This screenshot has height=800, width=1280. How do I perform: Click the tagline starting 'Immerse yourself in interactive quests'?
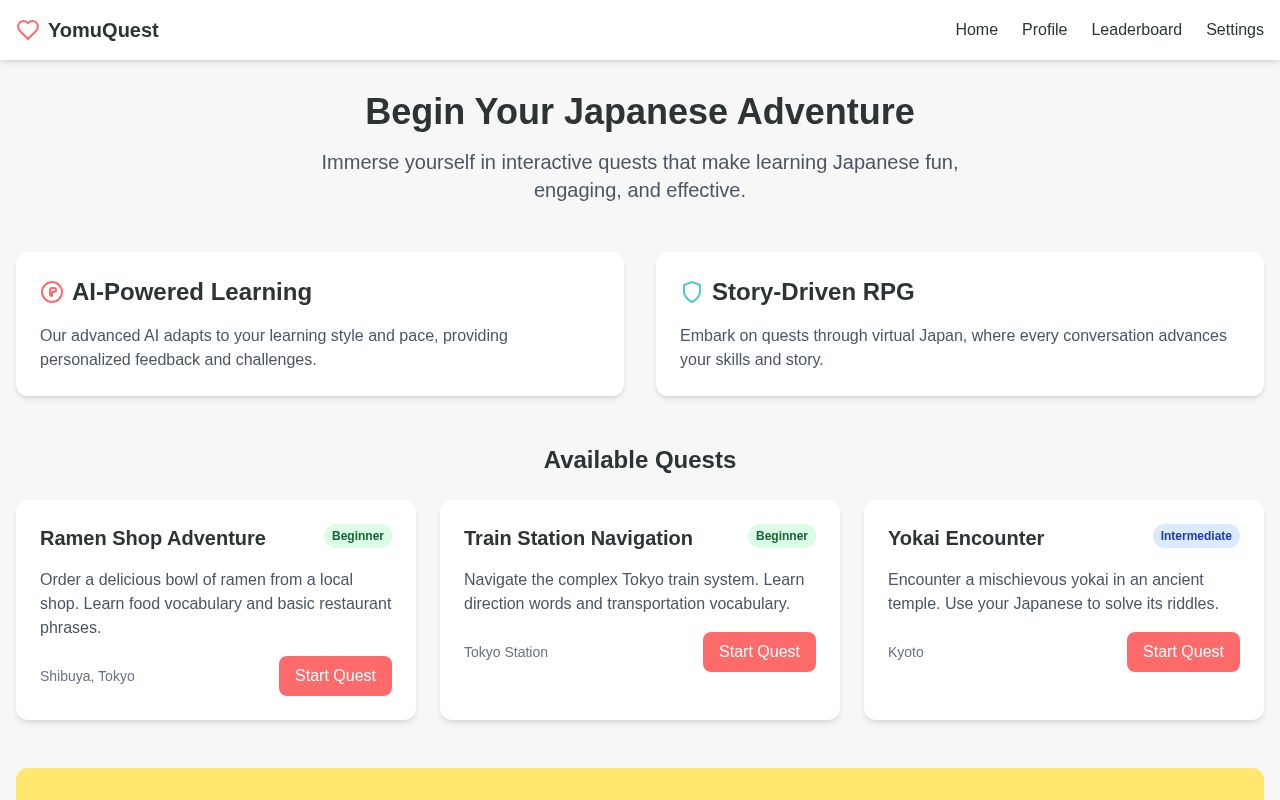tap(640, 176)
